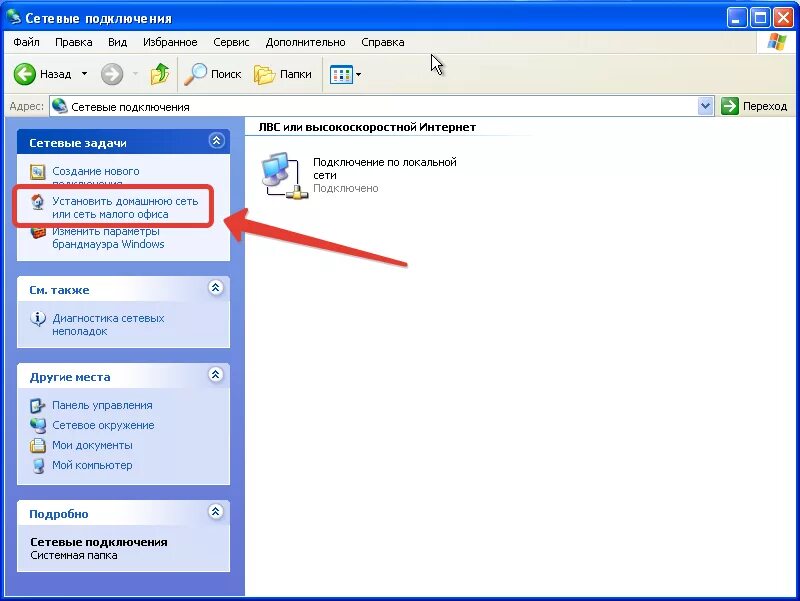Toggle the Folders pane button
The height and width of the screenshot is (601, 800).
pos(283,74)
